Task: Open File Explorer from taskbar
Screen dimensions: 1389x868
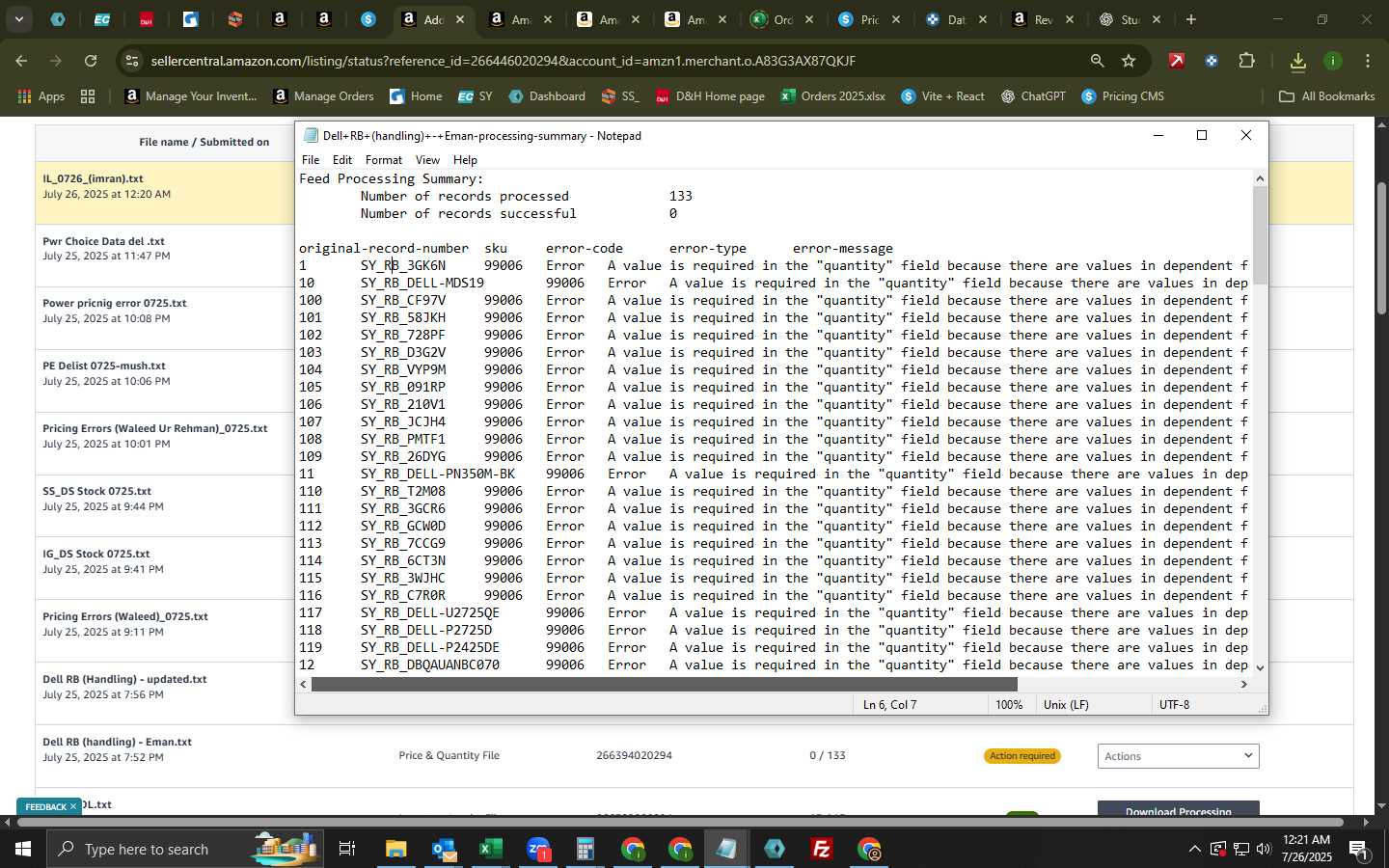Action: click(395, 849)
